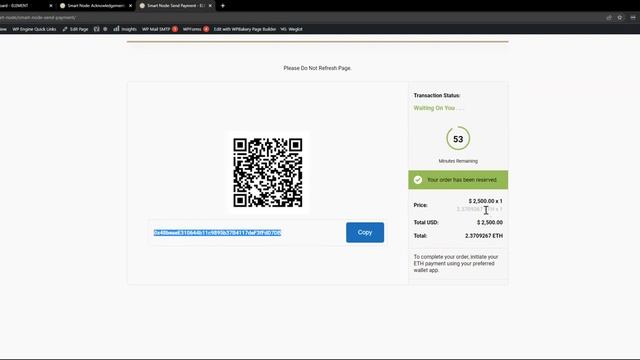Open the Weglot admin bar item
Viewport: 640px width, 360px height.
coord(291,29)
